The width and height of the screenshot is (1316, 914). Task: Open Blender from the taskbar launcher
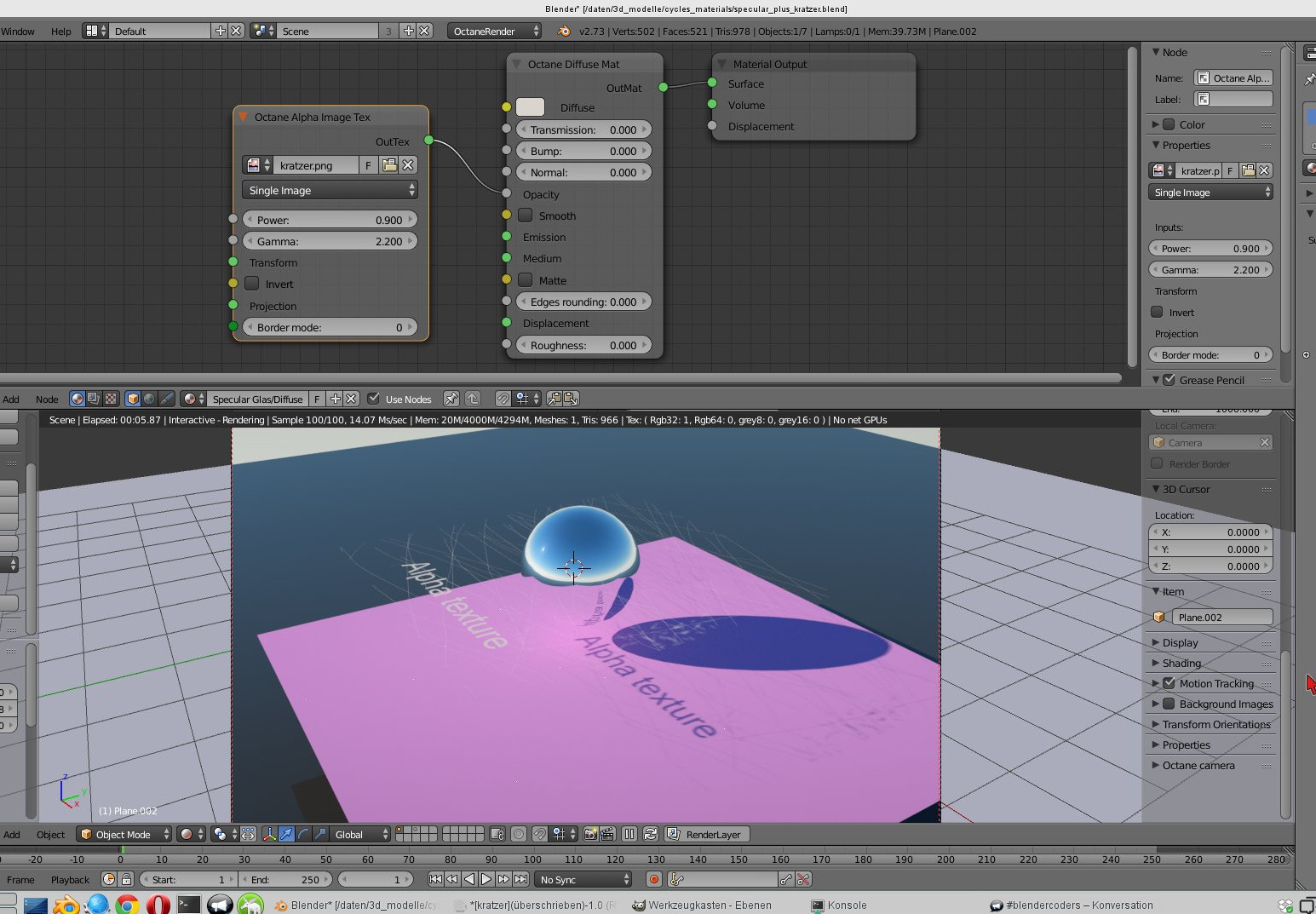[66, 905]
